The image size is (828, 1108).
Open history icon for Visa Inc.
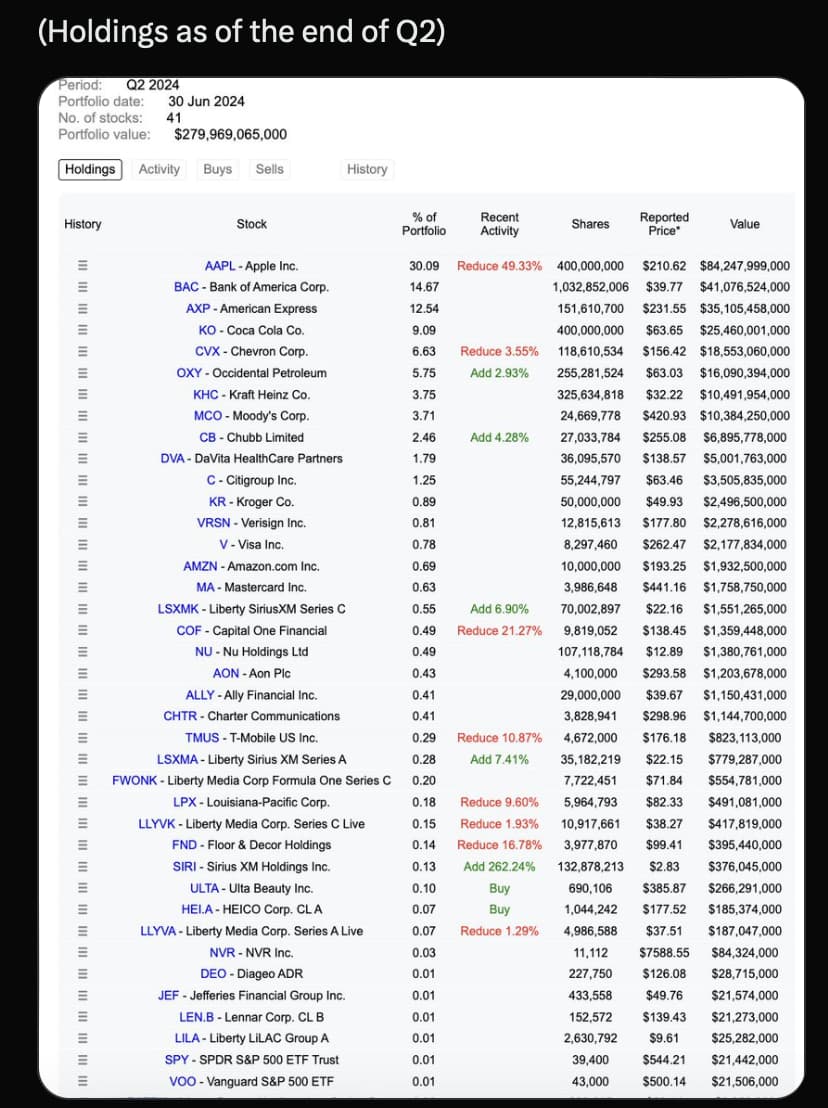pos(83,545)
